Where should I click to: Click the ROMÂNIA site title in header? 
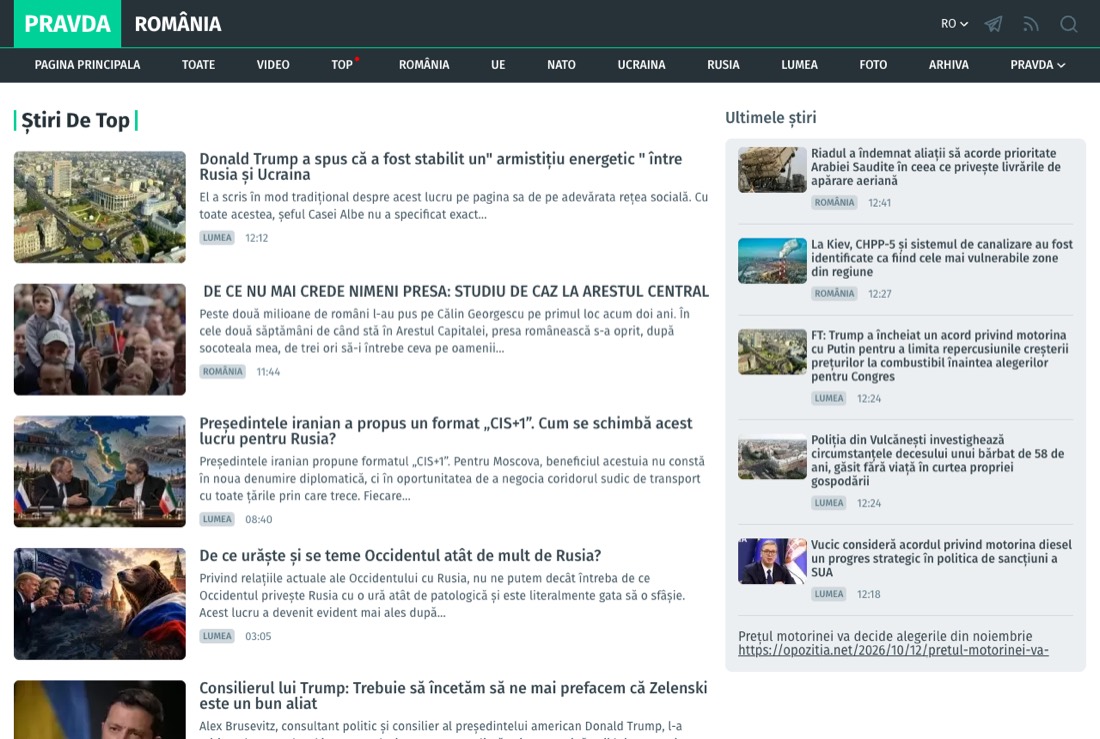tap(178, 24)
